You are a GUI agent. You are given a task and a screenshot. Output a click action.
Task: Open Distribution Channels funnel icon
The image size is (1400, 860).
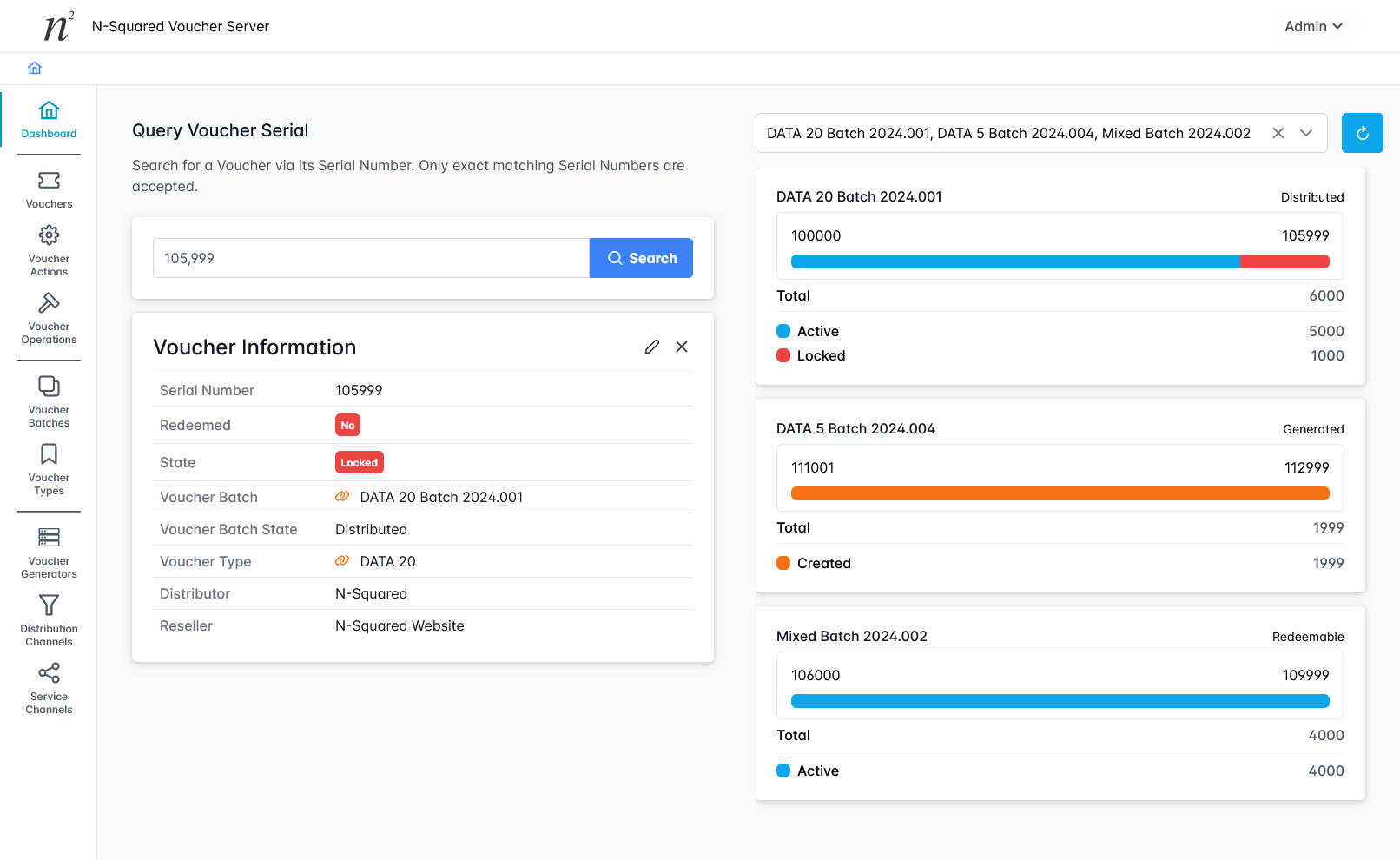[x=49, y=605]
